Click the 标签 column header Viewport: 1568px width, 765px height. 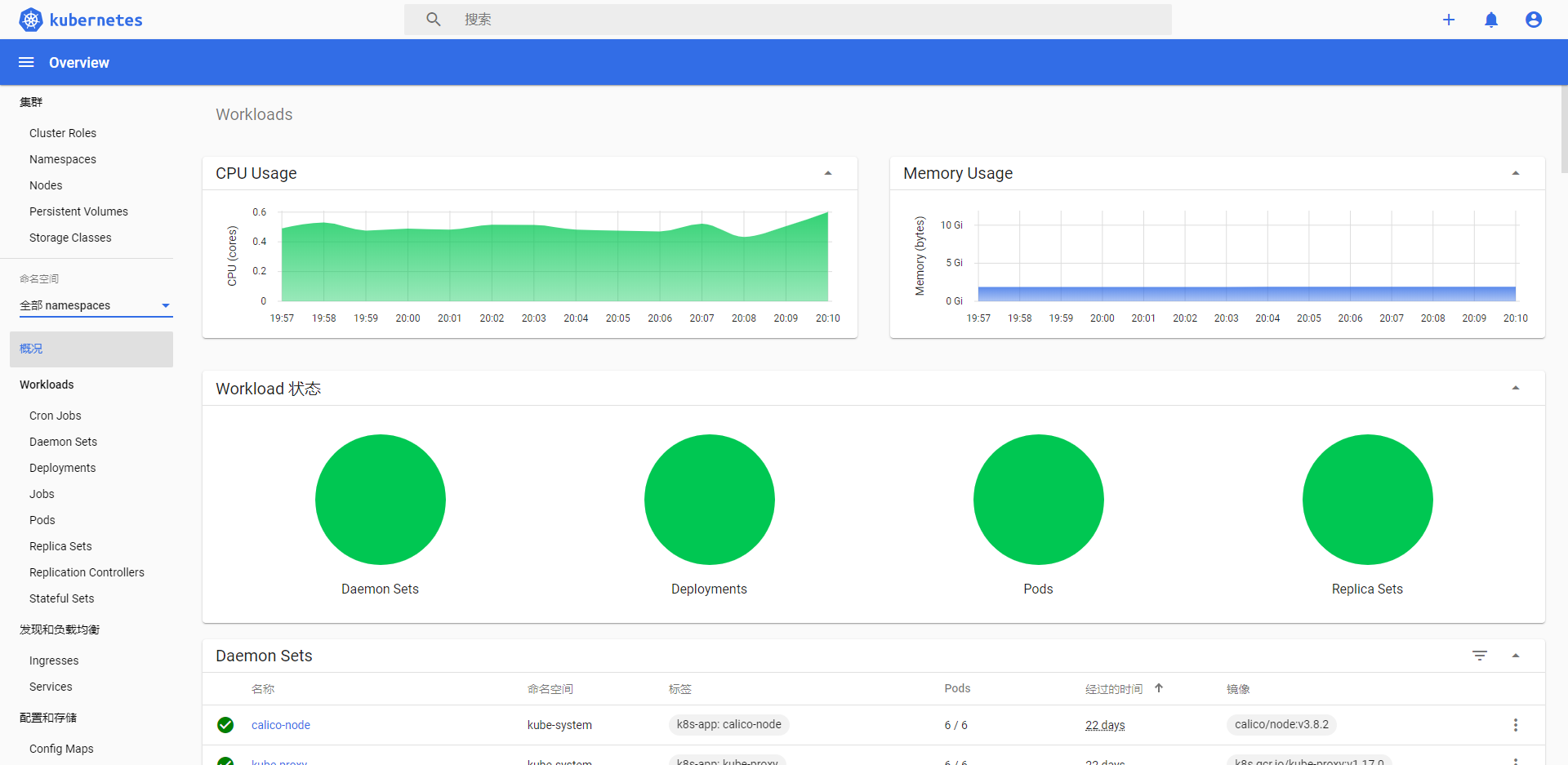[x=680, y=689]
